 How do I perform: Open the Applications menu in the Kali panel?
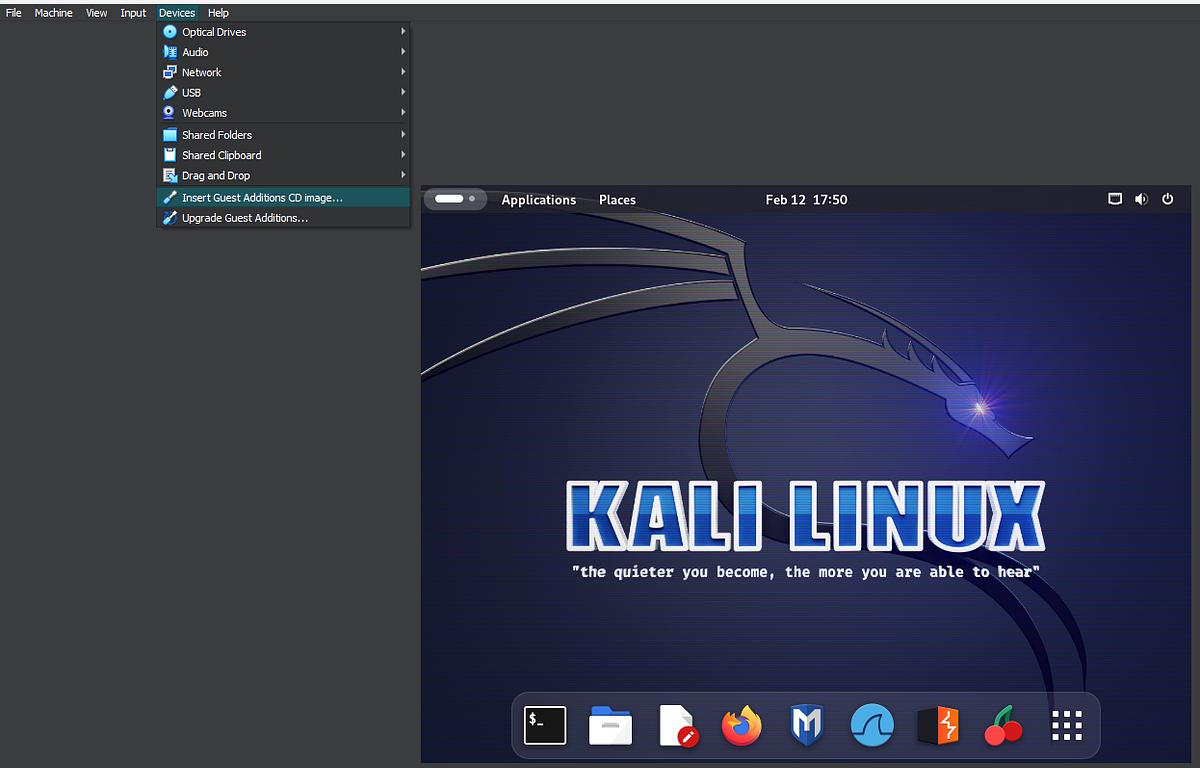[539, 199]
